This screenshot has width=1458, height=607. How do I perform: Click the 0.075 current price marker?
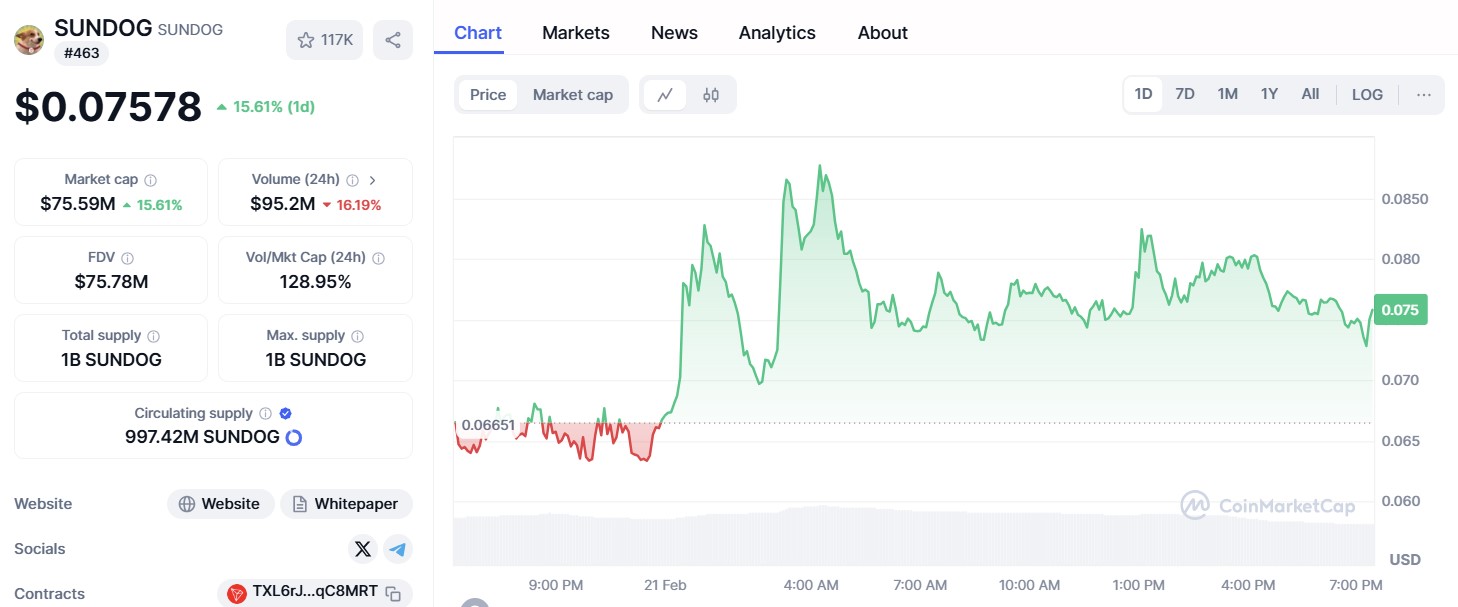pos(1400,310)
